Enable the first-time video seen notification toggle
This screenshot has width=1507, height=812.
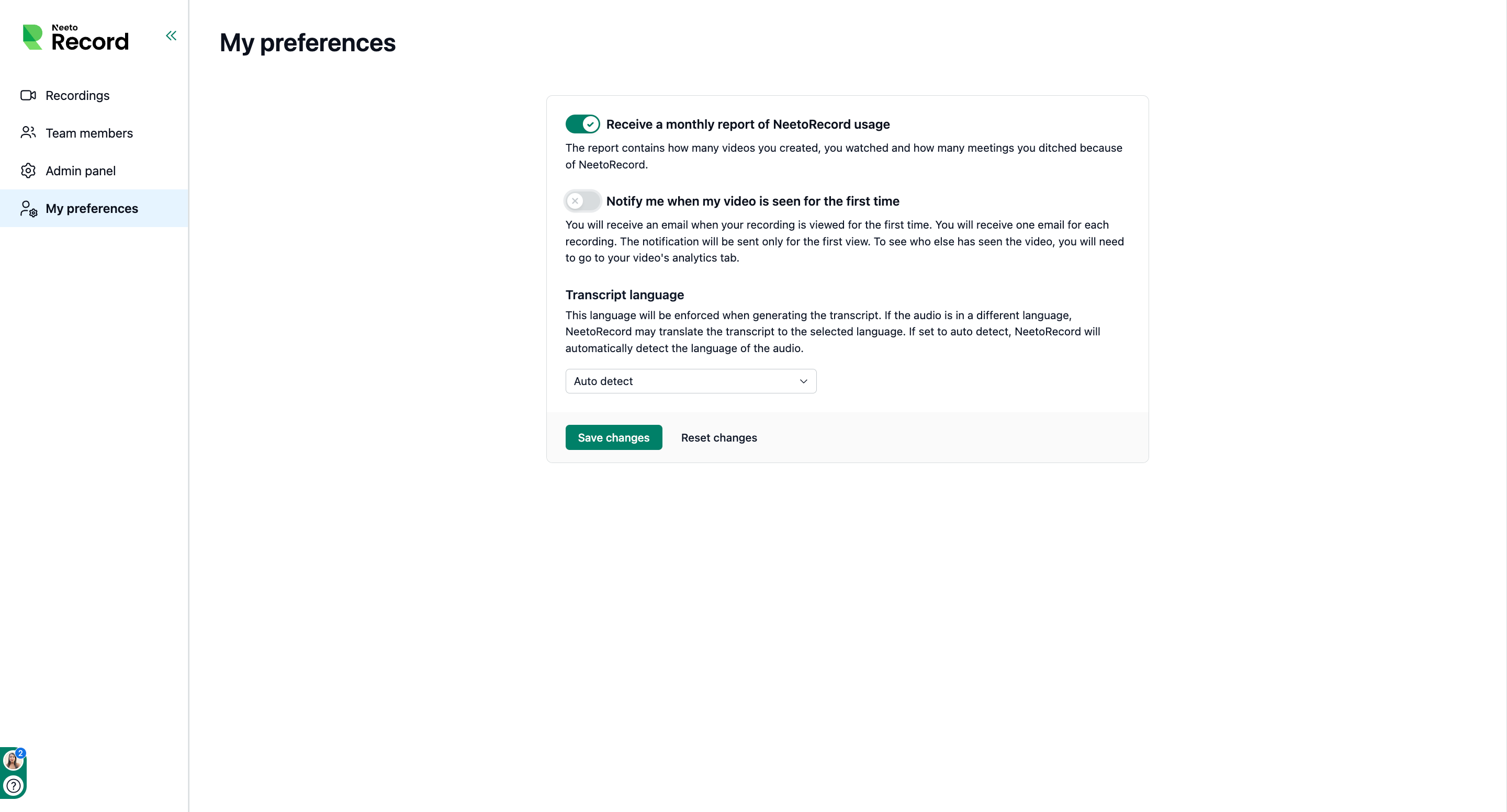583,201
